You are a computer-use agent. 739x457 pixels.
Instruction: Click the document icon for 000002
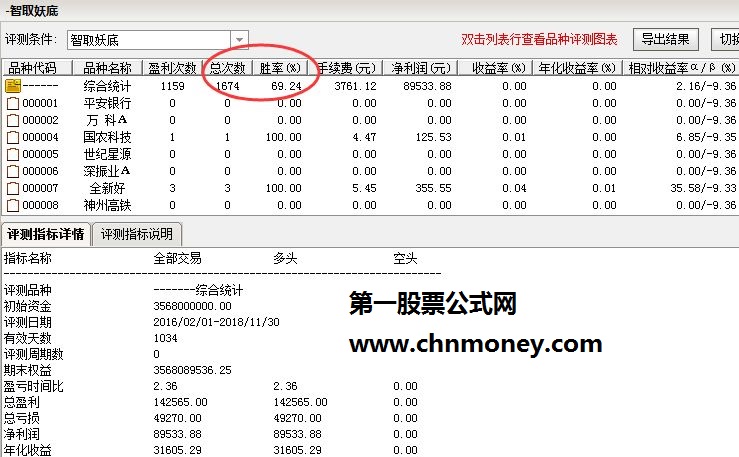[x=13, y=120]
